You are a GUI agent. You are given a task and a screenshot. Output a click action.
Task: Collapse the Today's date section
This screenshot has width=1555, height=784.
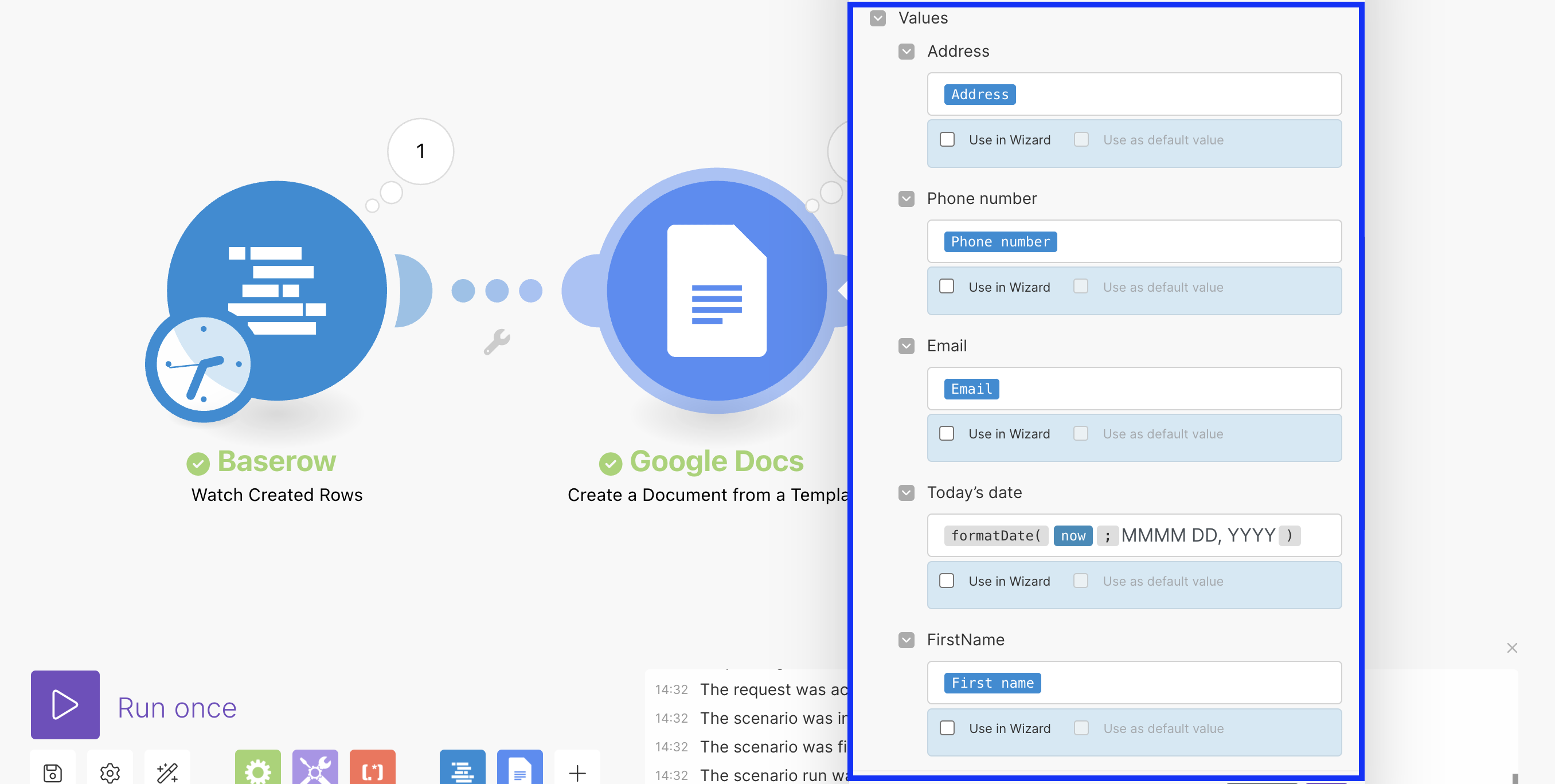pos(906,492)
